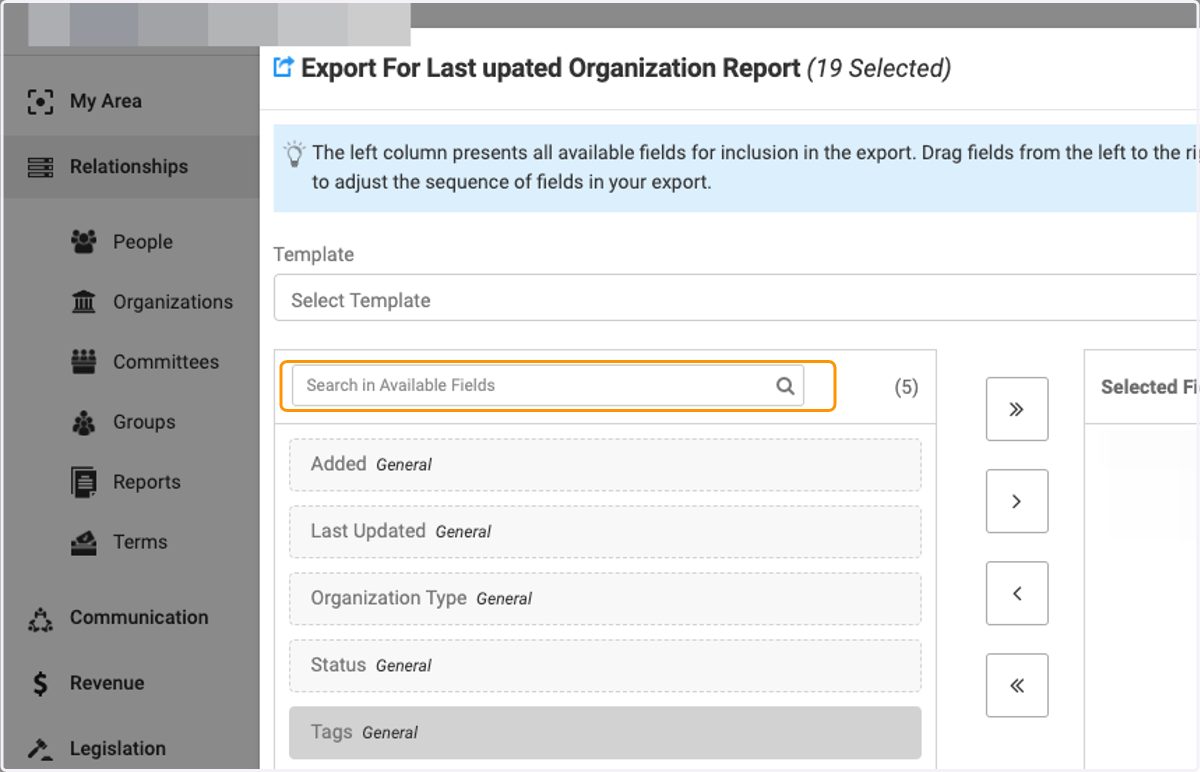The image size is (1200, 772).
Task: Click the People icon in sidebar
Action: pyautogui.click(x=84, y=242)
